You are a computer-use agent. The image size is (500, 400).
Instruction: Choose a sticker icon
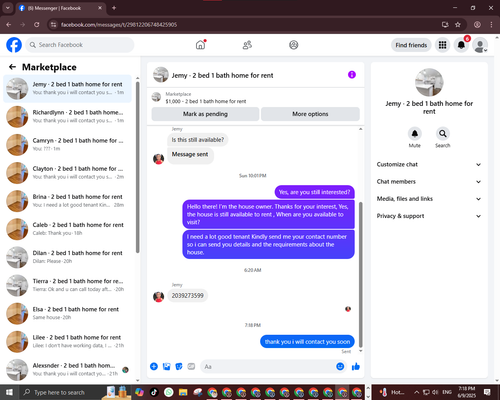(x=179, y=367)
